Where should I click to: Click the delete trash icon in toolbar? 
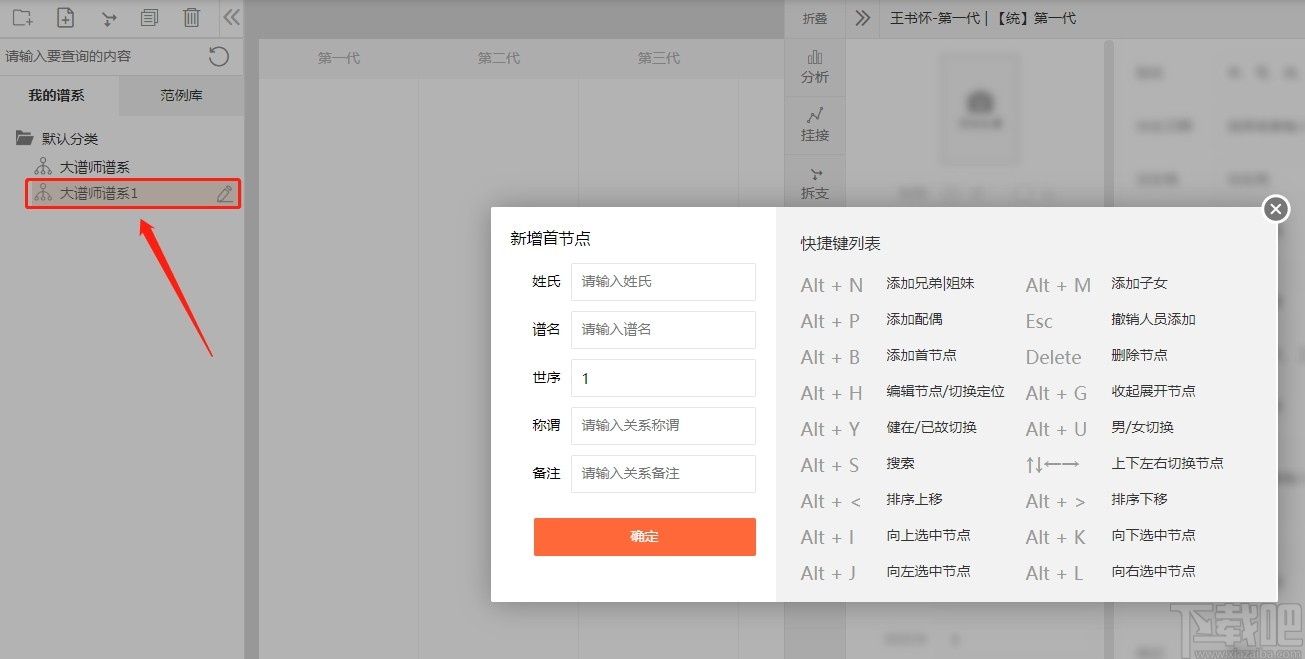192,17
